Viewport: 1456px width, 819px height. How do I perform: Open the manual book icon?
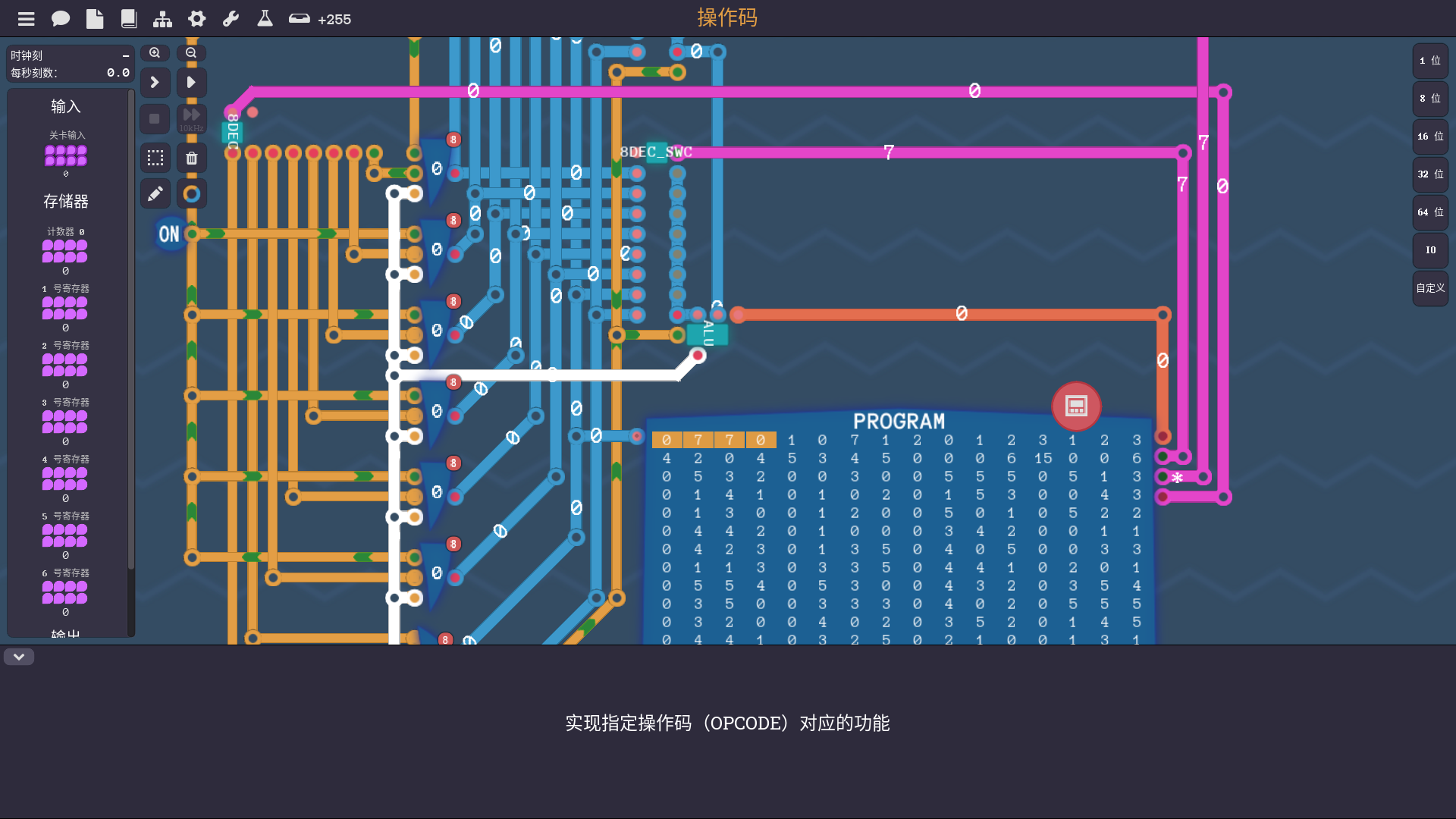pos(129,19)
